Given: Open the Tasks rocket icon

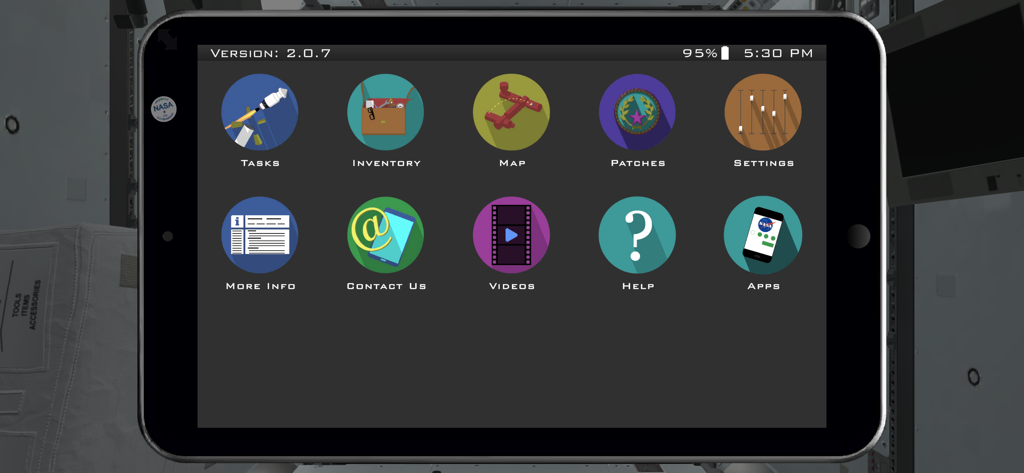Looking at the screenshot, I should (x=259, y=112).
